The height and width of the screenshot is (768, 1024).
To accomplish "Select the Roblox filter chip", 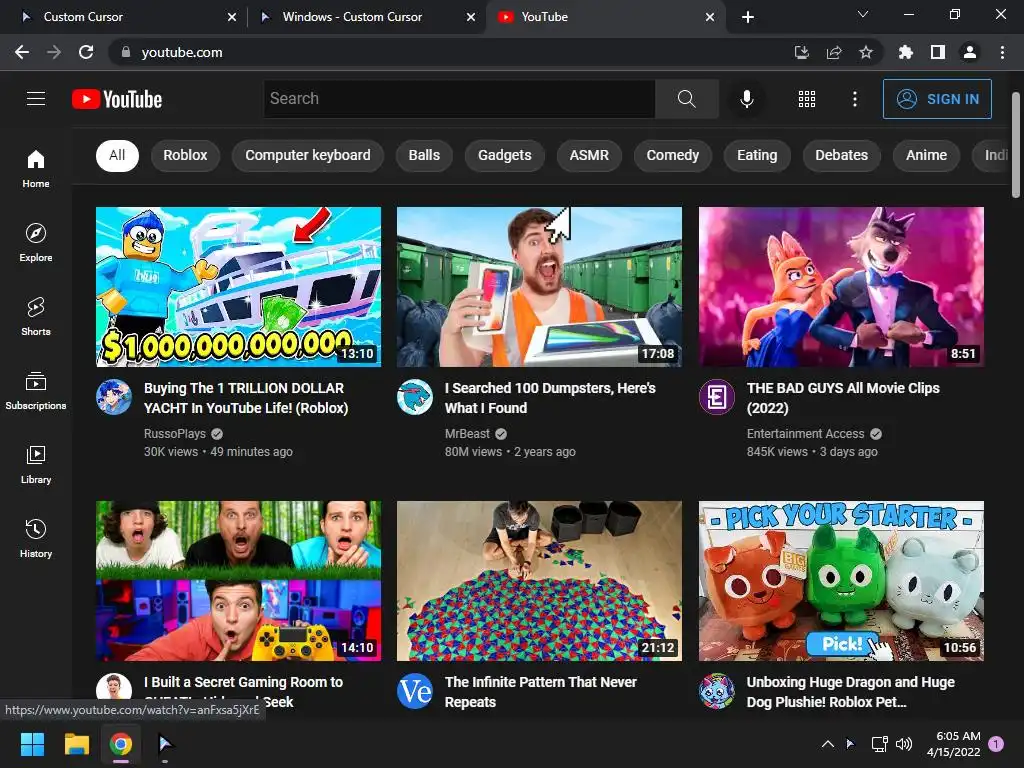I will 185,155.
